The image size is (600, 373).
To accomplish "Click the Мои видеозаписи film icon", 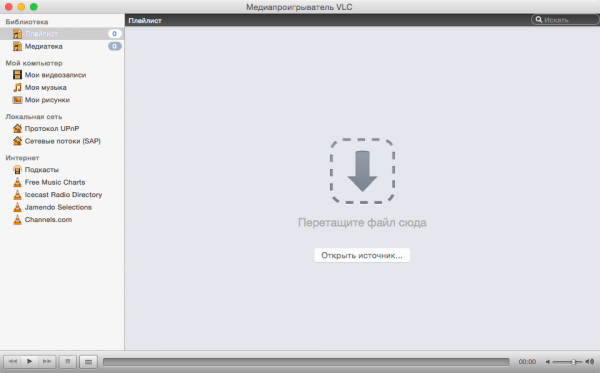I will point(17,75).
